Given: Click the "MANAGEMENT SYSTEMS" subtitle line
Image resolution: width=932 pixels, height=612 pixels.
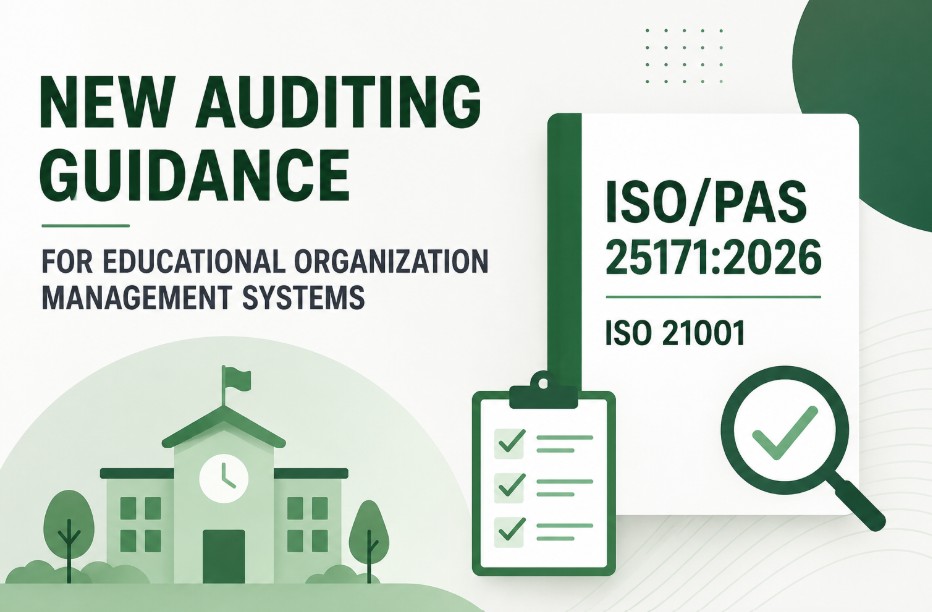Looking at the screenshot, I should (203, 296).
